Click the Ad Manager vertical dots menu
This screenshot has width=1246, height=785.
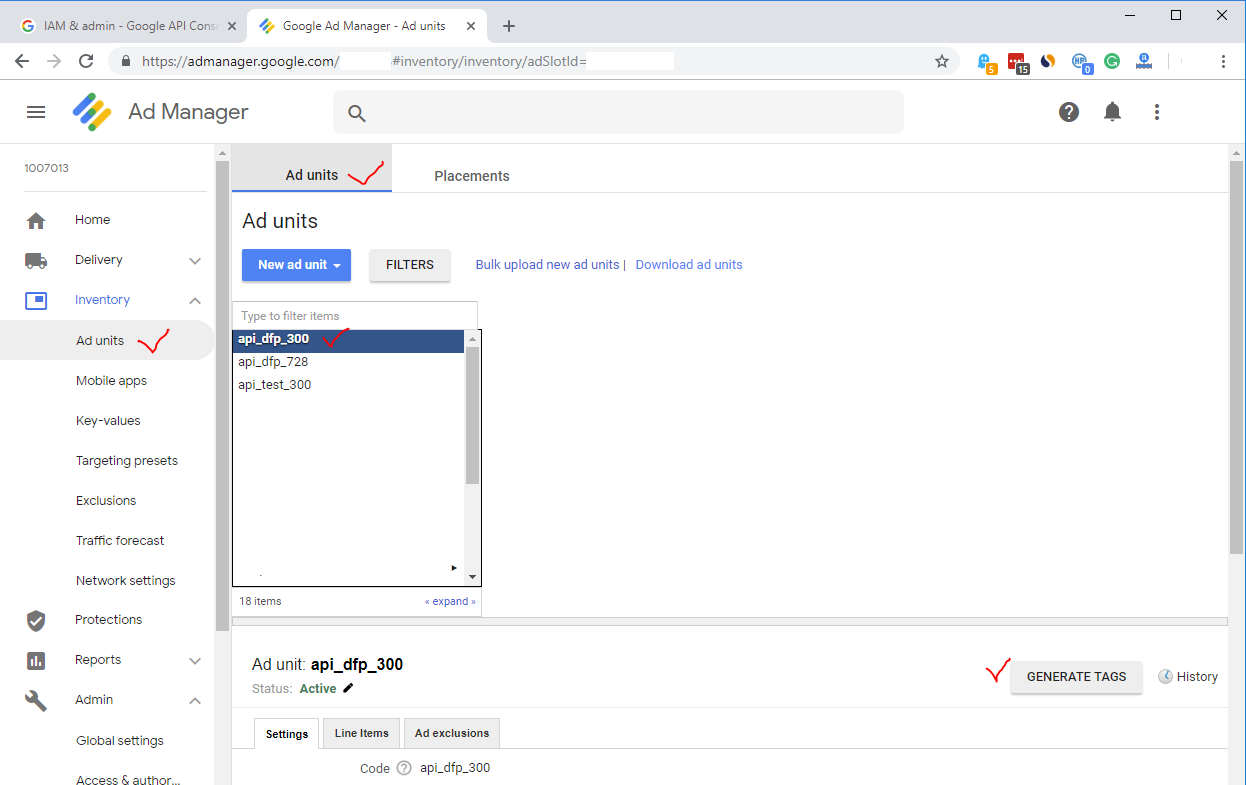coord(1157,112)
